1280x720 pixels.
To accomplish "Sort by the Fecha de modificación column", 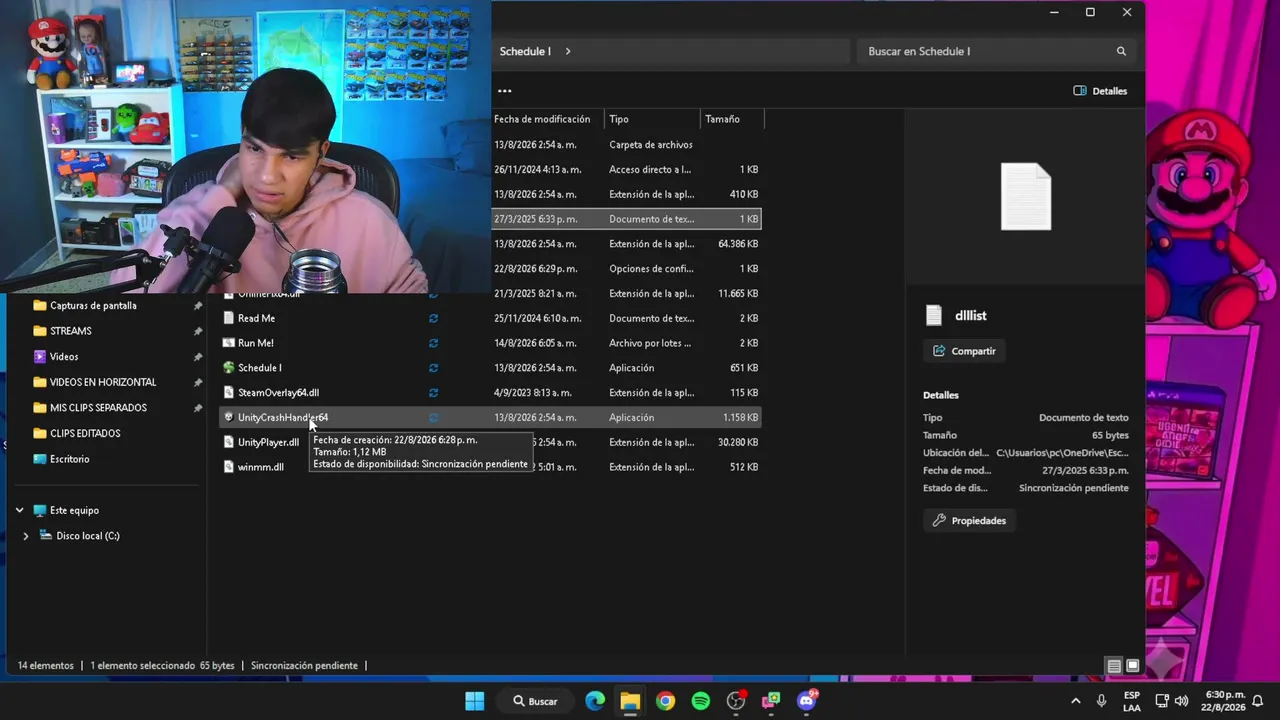I will (x=543, y=119).
